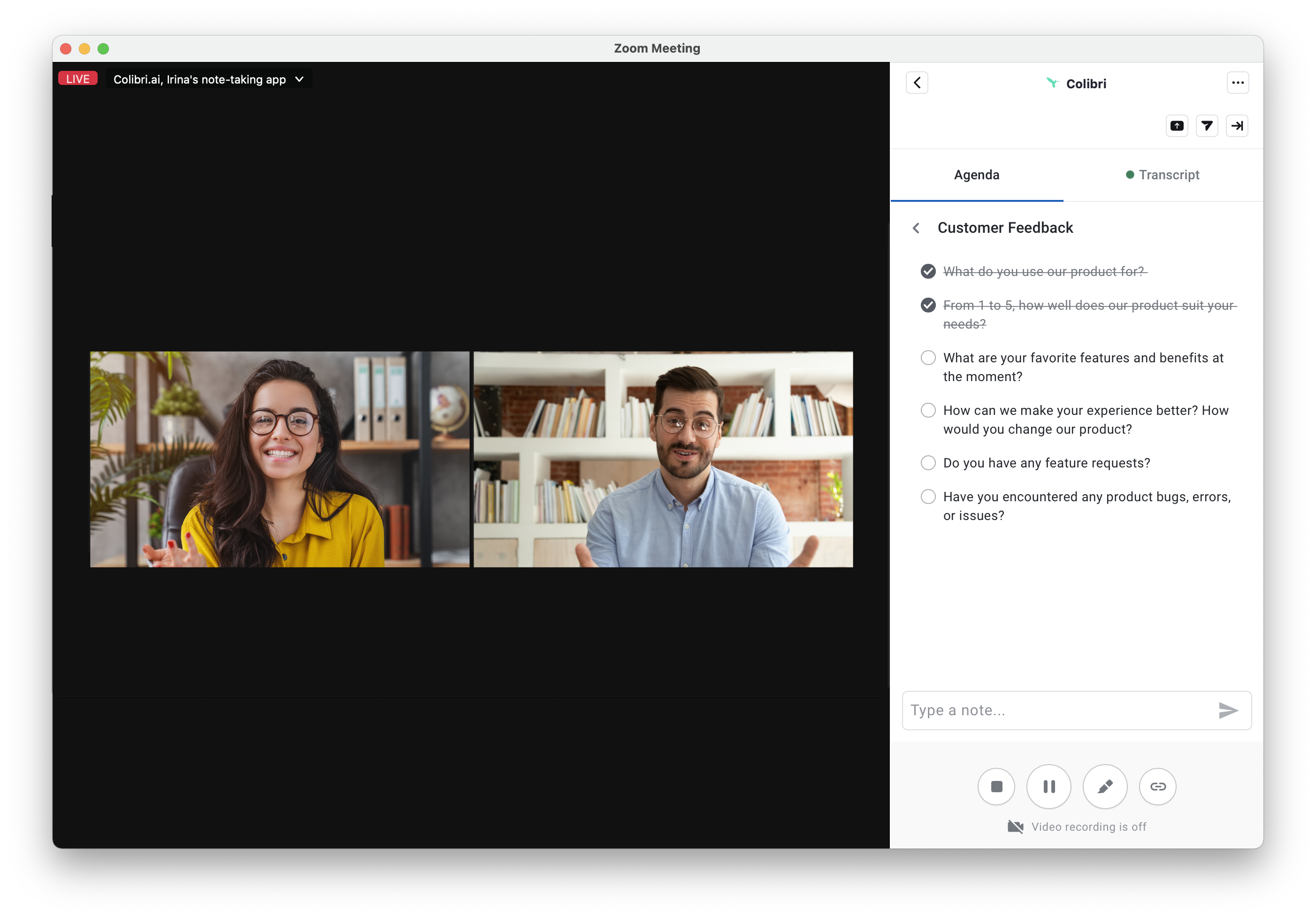Select the Agenda tab
Screen dimensions: 1316x918
pos(977,175)
